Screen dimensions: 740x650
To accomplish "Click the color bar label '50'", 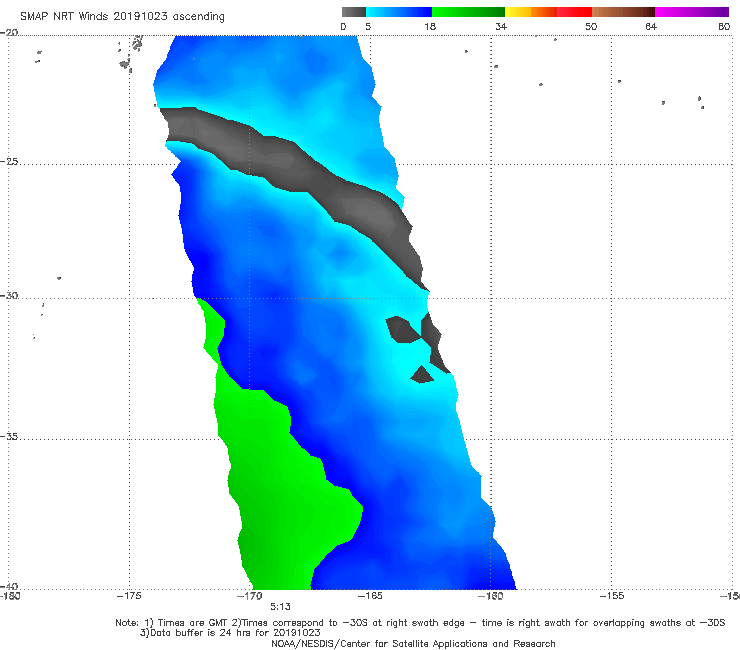I will (x=591, y=26).
